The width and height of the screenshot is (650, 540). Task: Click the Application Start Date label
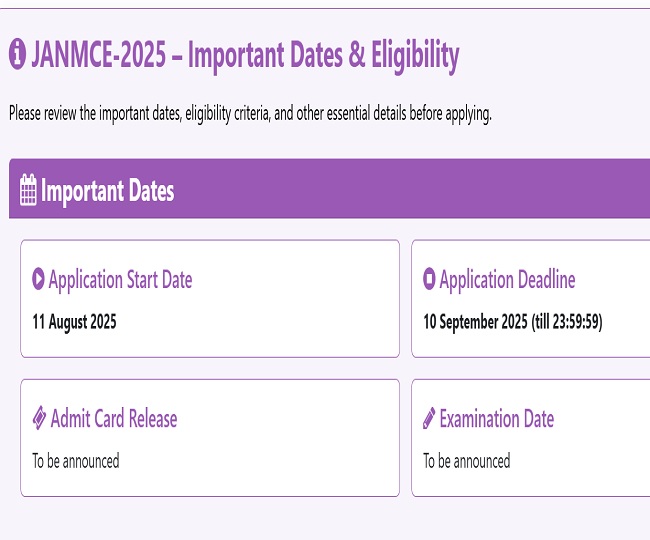click(120, 280)
